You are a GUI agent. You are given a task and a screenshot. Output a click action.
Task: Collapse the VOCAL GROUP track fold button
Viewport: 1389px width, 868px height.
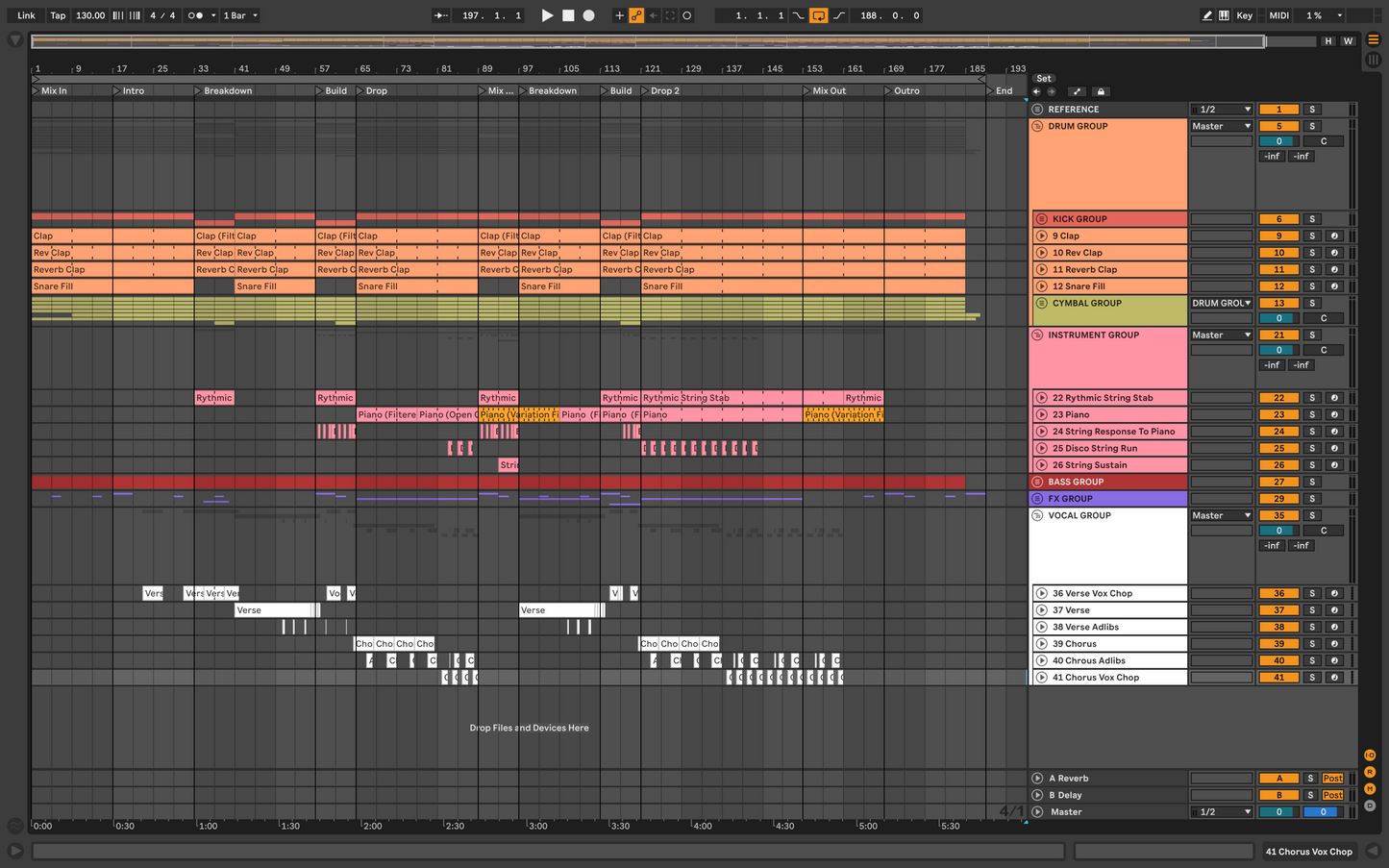1037,516
